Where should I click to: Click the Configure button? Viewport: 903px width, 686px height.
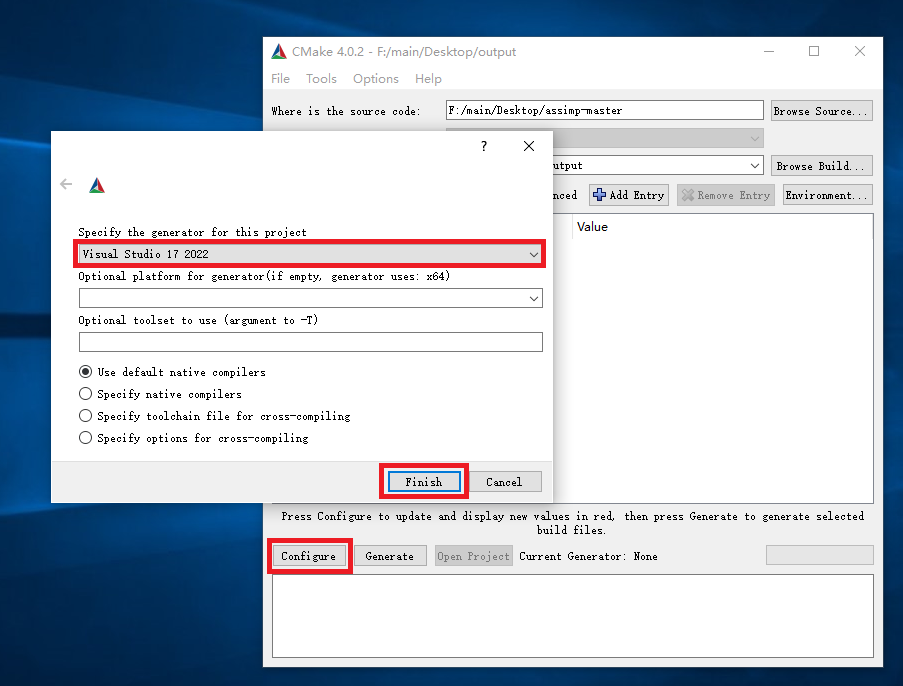tap(309, 556)
